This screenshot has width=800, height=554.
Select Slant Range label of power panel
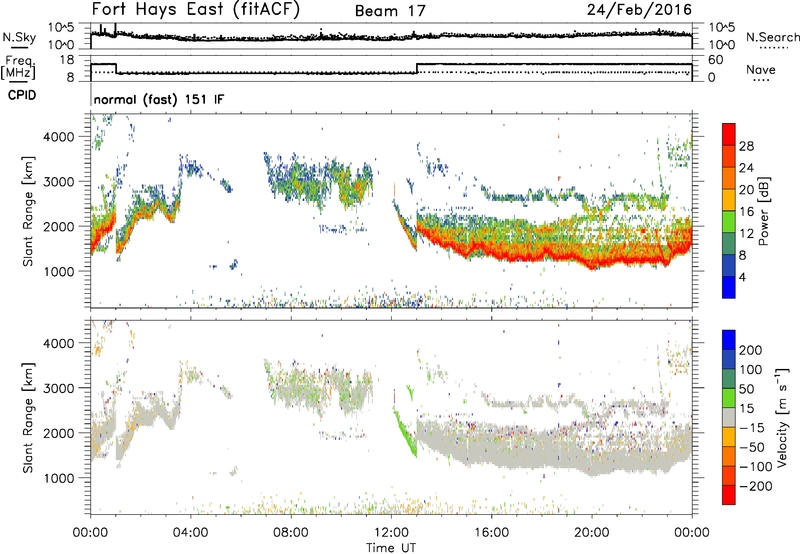click(28, 211)
